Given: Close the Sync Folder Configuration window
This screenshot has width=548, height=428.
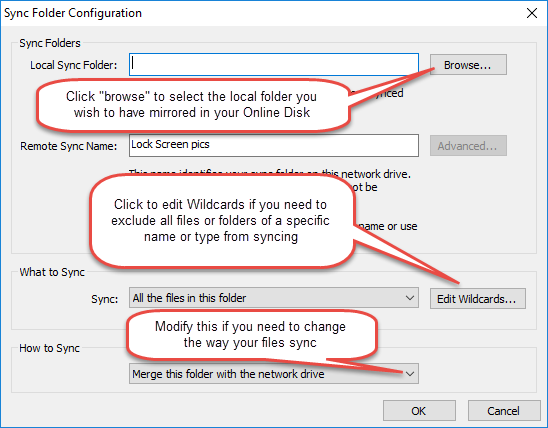Looking at the screenshot, I should point(532,13).
